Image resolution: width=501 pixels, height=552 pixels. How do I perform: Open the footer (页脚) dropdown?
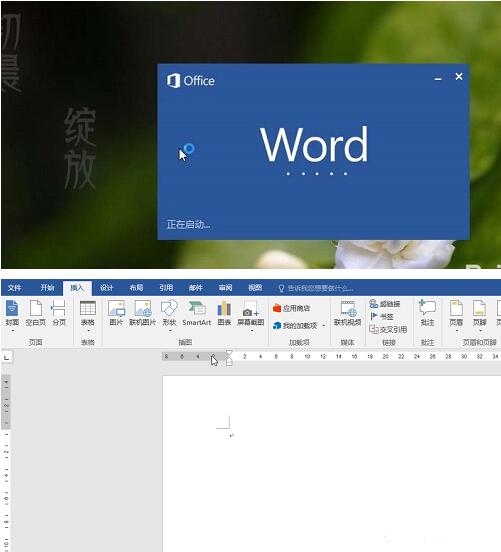point(480,315)
